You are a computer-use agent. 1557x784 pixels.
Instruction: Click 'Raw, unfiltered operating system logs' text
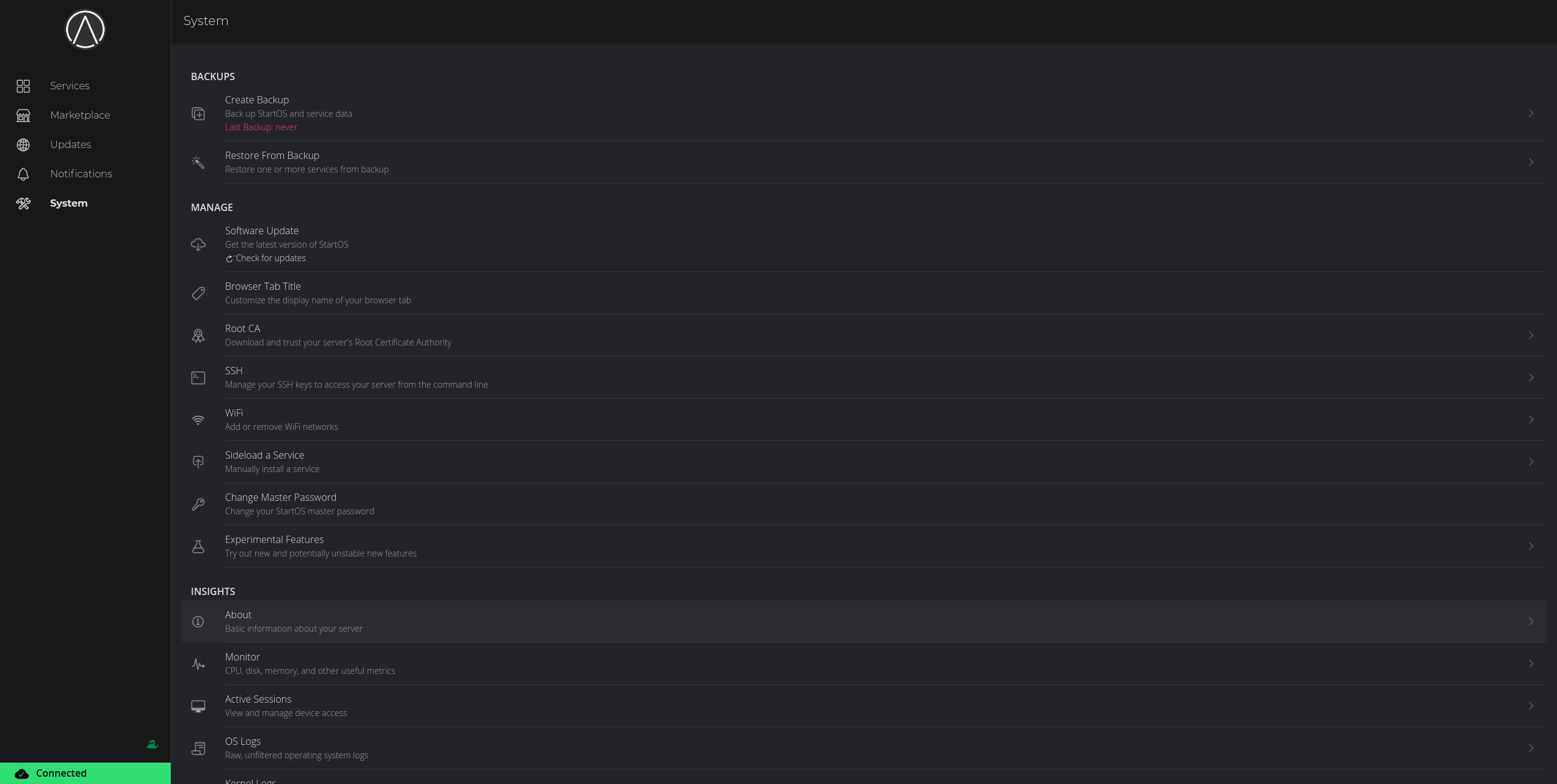(297, 755)
